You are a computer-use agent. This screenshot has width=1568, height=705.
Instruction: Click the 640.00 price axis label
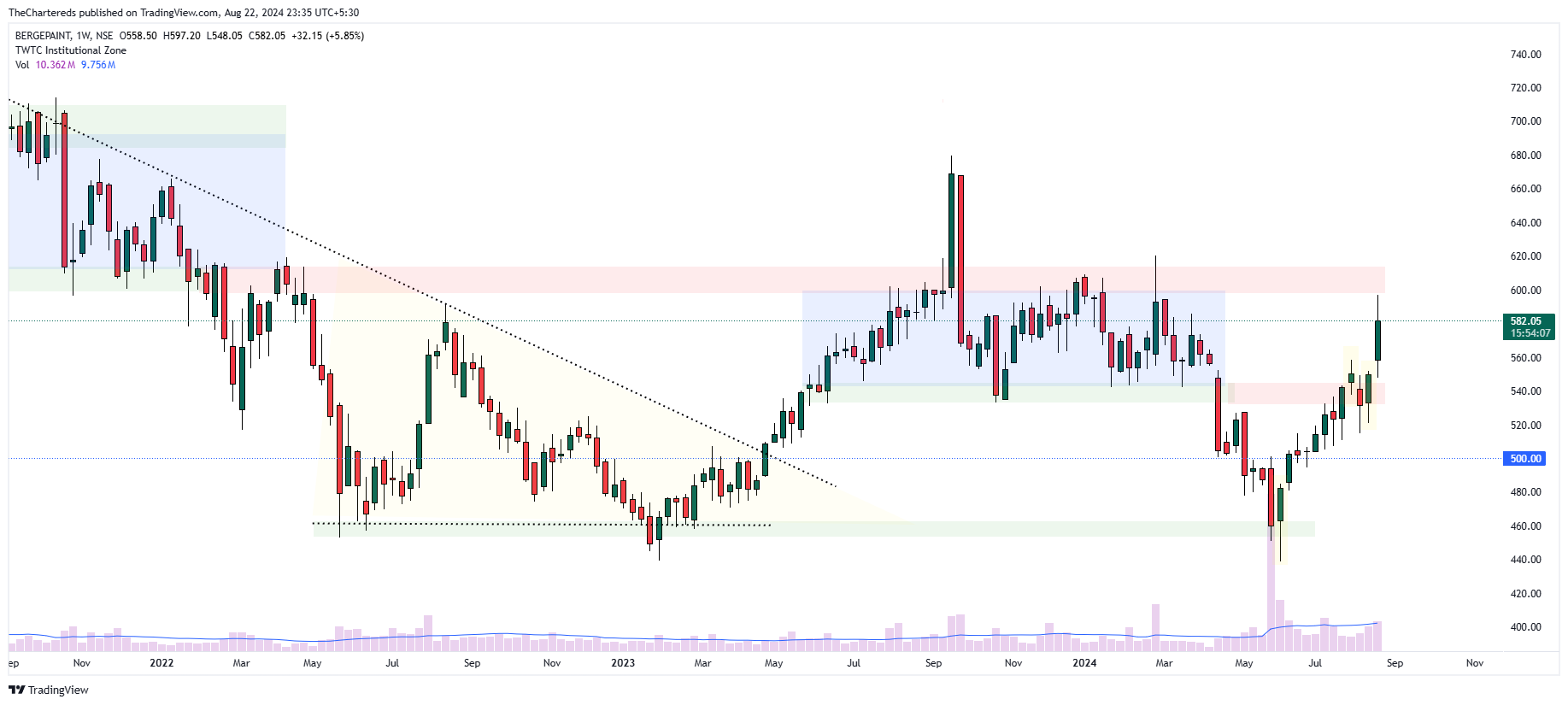pyautogui.click(x=1525, y=223)
